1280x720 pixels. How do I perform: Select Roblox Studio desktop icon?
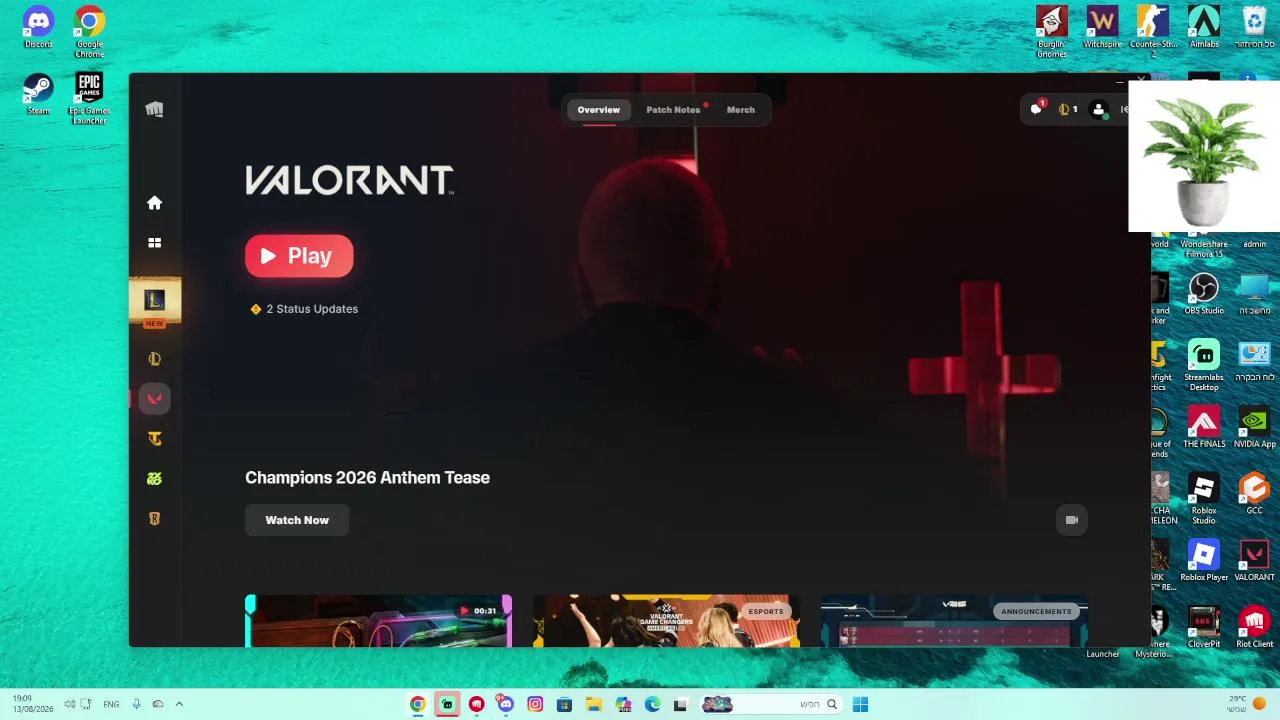coord(1204,499)
